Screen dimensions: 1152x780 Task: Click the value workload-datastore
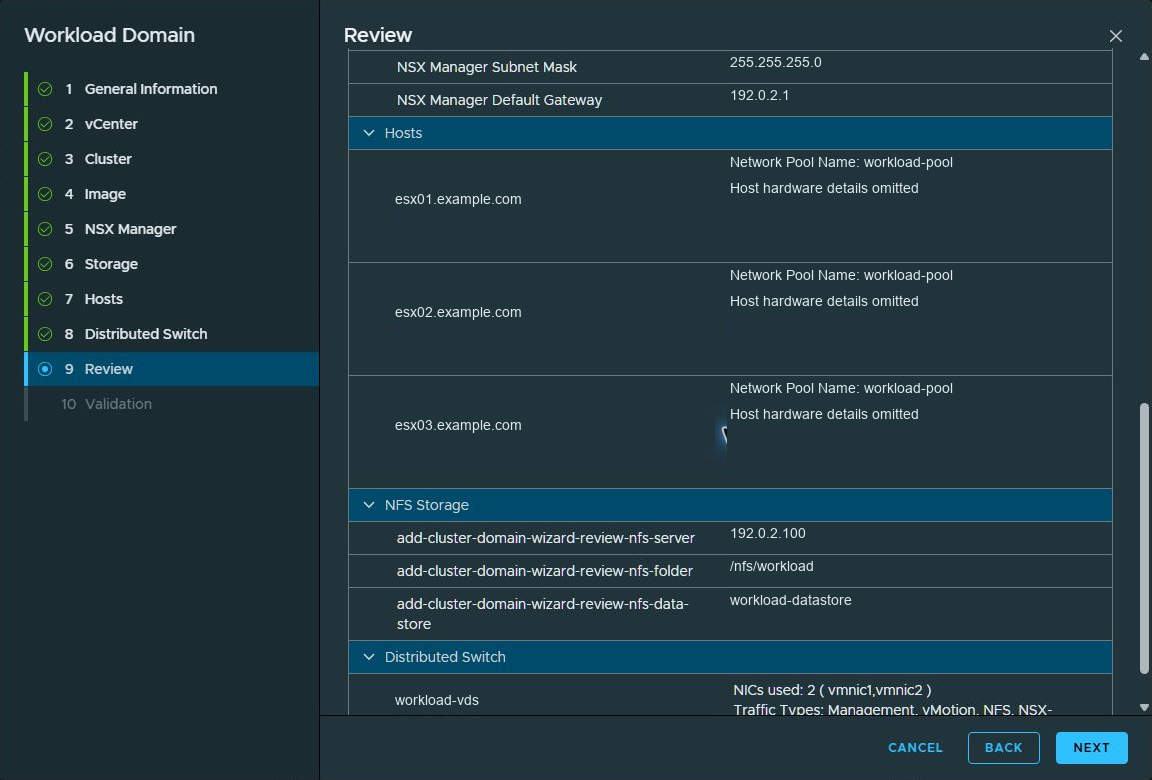791,600
